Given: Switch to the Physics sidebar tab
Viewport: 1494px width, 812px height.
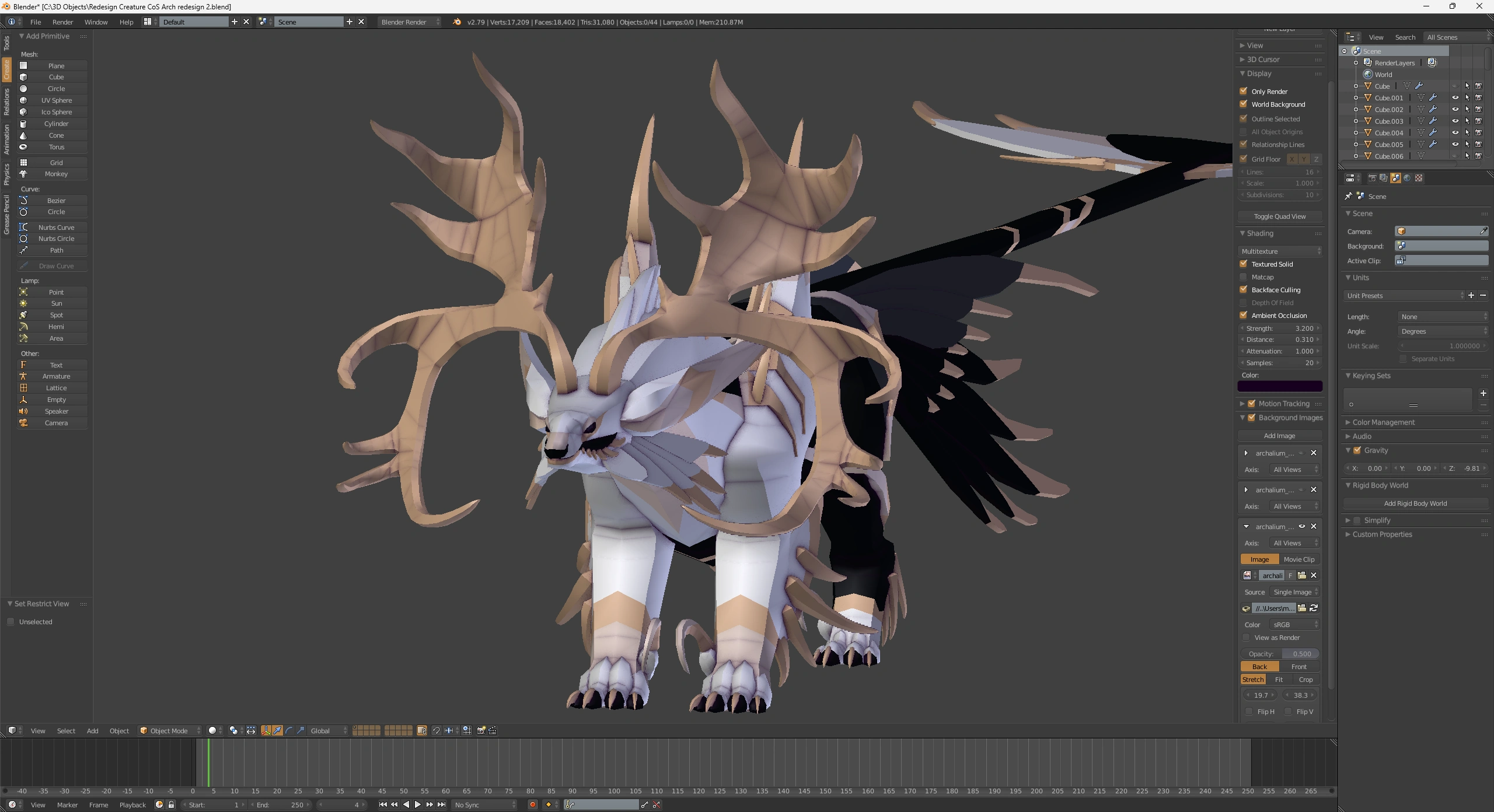Looking at the screenshot, I should tap(6, 174).
